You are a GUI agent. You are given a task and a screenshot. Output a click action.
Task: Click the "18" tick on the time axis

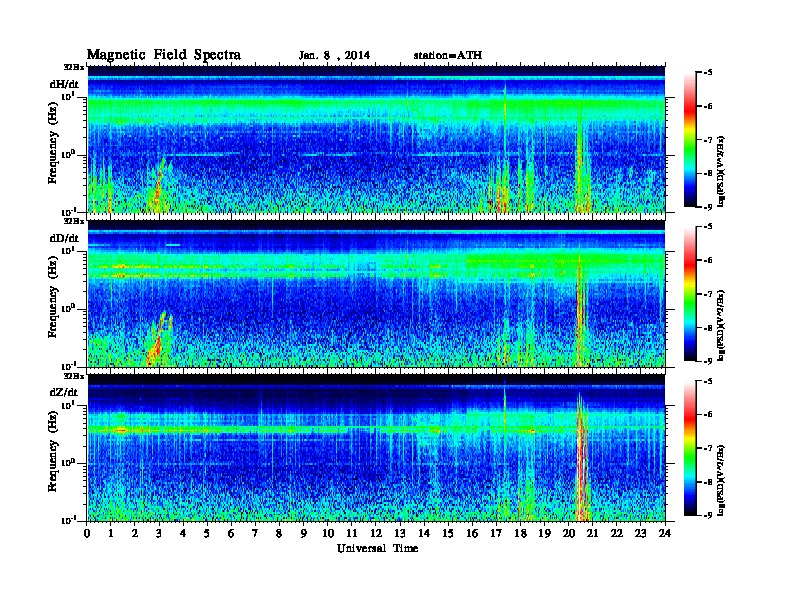coord(521,534)
